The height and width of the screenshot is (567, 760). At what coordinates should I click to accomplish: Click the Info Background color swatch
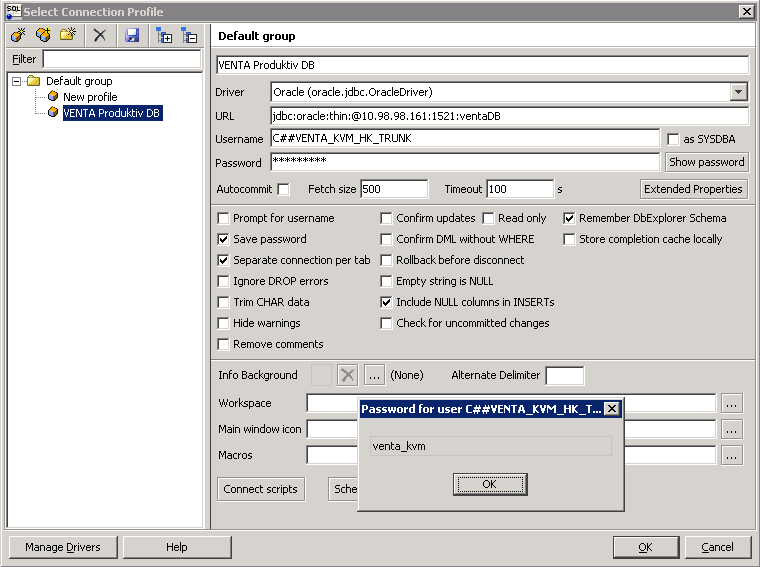click(322, 375)
